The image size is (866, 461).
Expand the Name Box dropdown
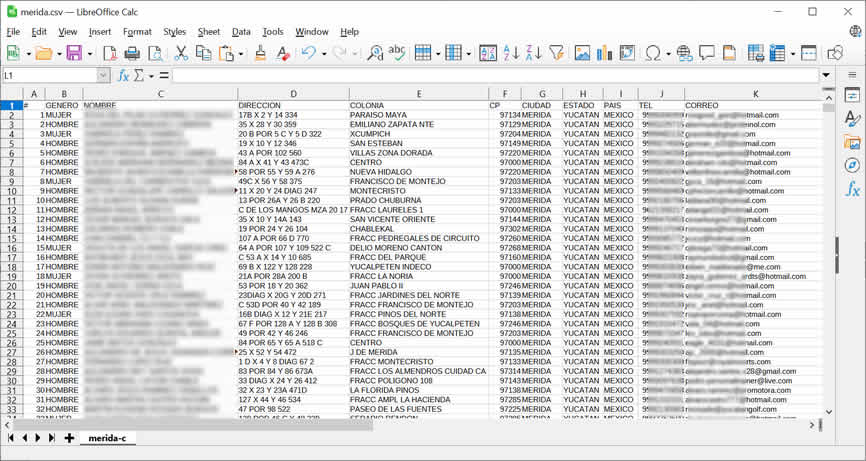click(x=103, y=76)
